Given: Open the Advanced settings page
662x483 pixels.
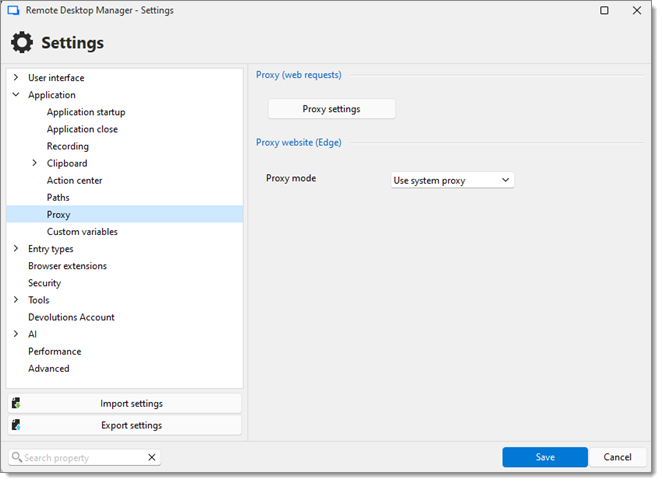Looking at the screenshot, I should (x=49, y=368).
